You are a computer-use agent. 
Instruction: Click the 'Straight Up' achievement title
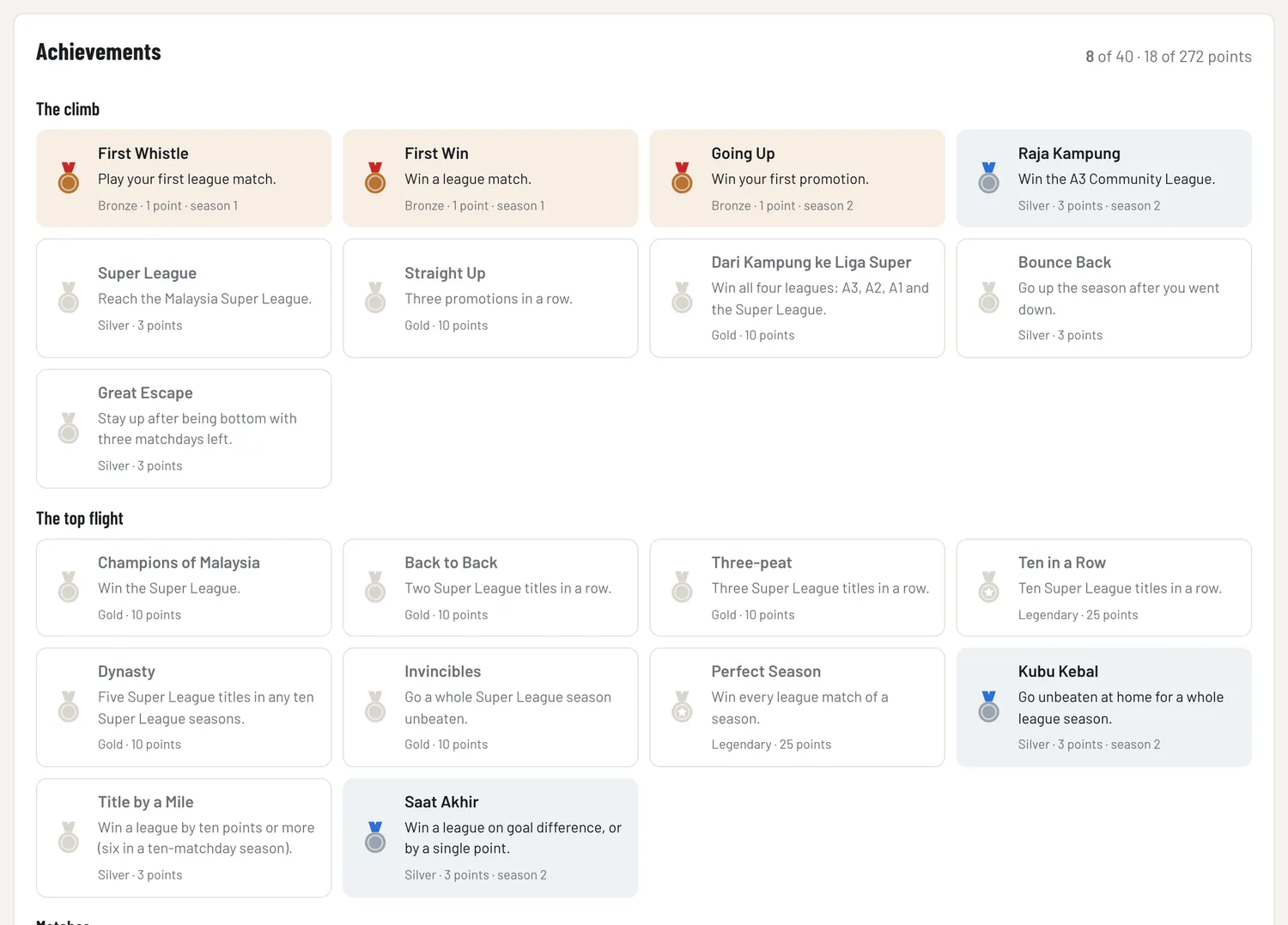(445, 273)
